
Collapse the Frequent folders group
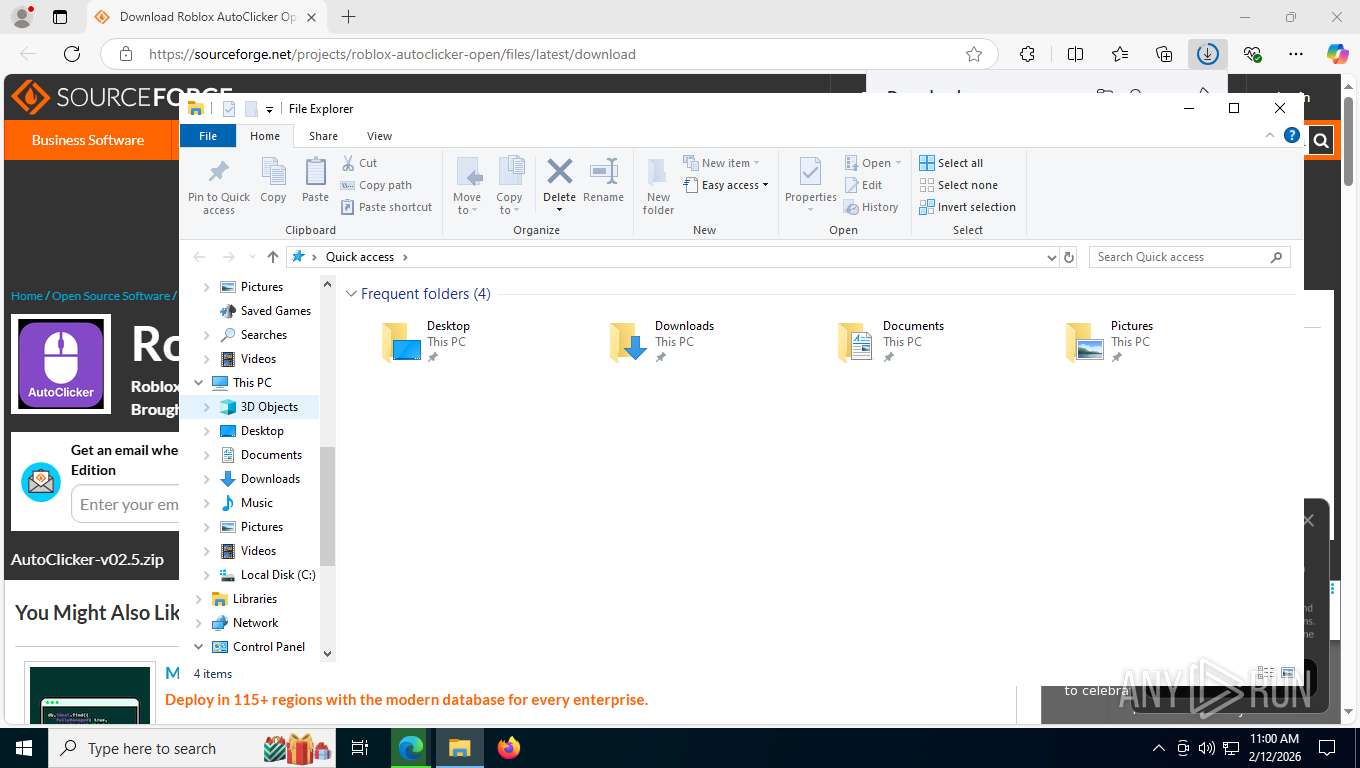351,294
